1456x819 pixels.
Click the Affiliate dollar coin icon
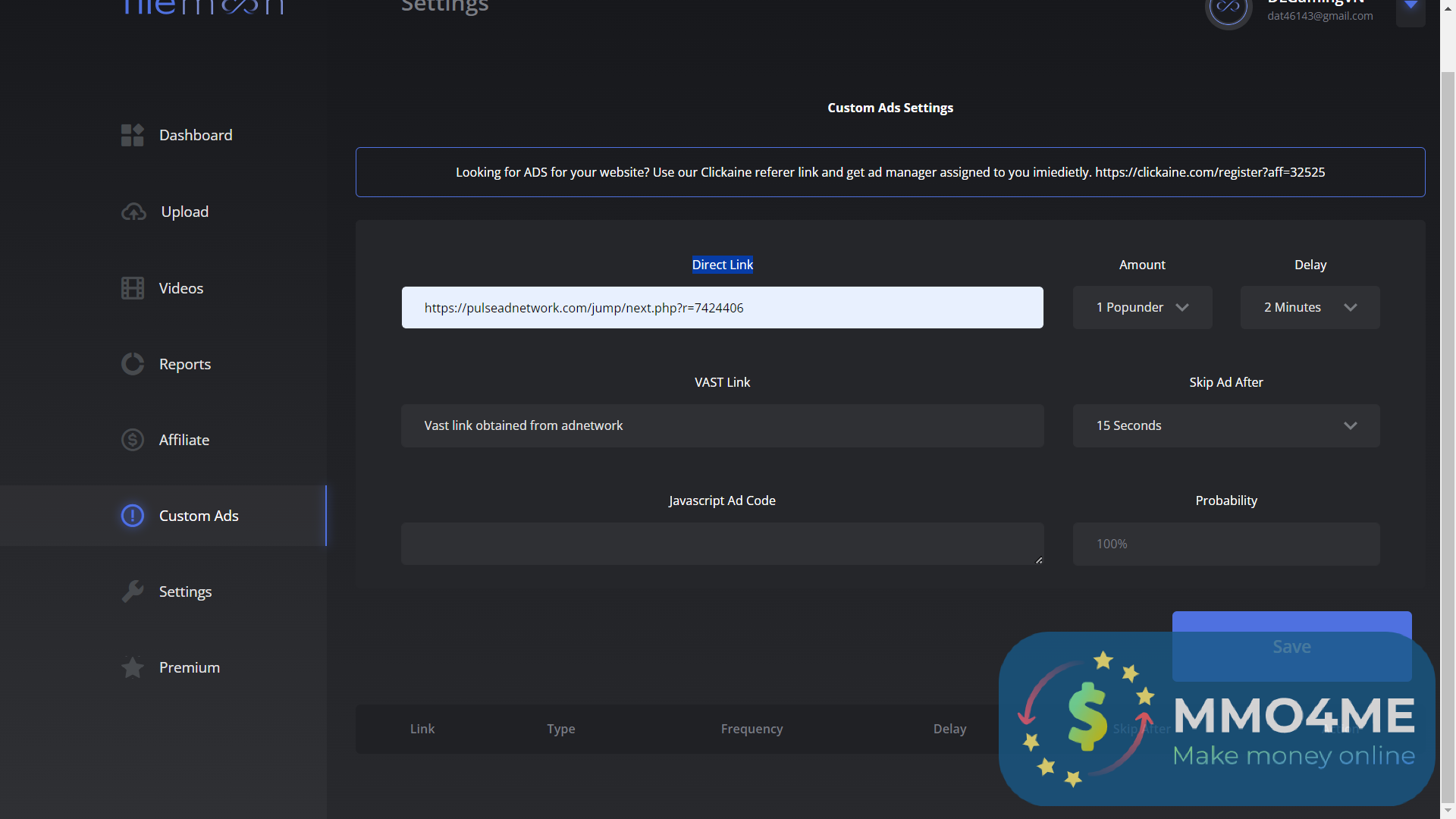132,440
